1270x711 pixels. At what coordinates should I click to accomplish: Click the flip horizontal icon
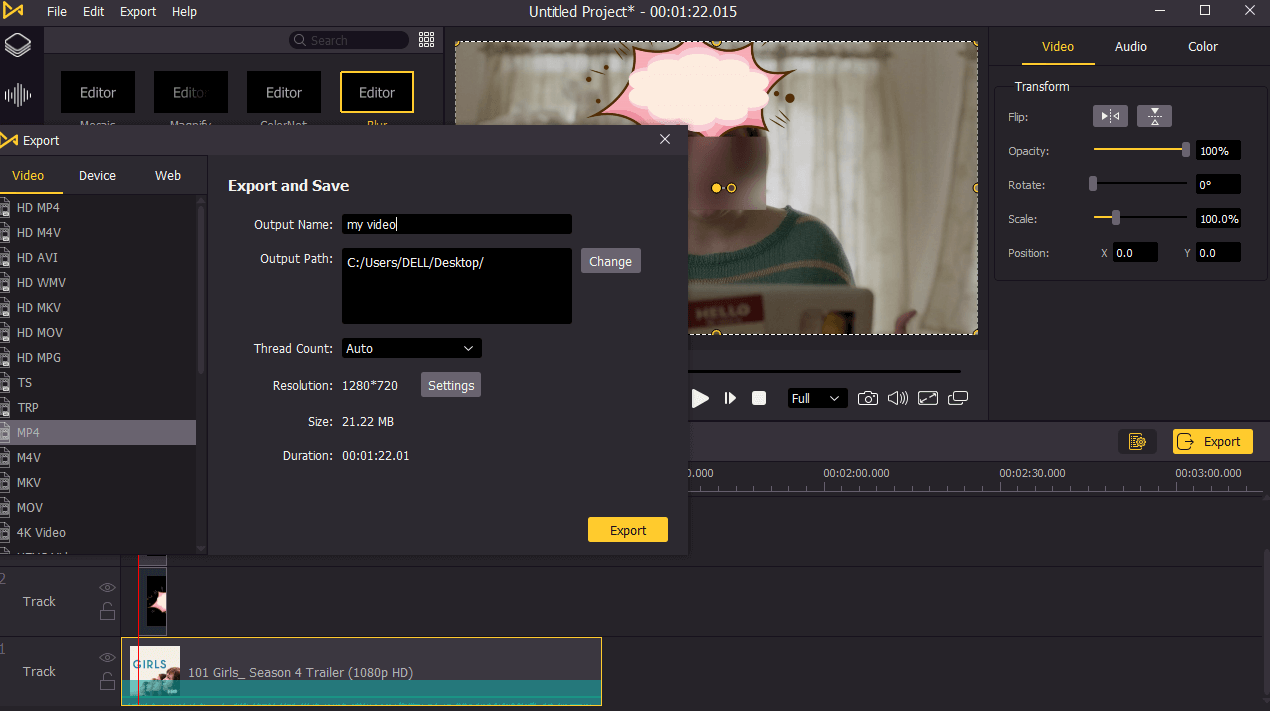(x=1110, y=116)
